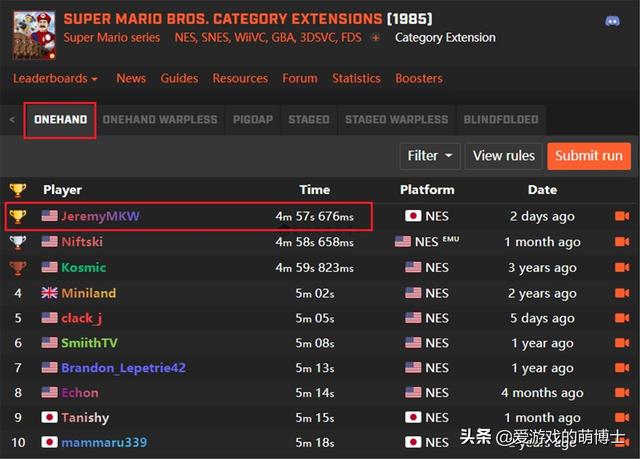
Task: Expand the Leaderboards dropdown
Action: point(55,78)
